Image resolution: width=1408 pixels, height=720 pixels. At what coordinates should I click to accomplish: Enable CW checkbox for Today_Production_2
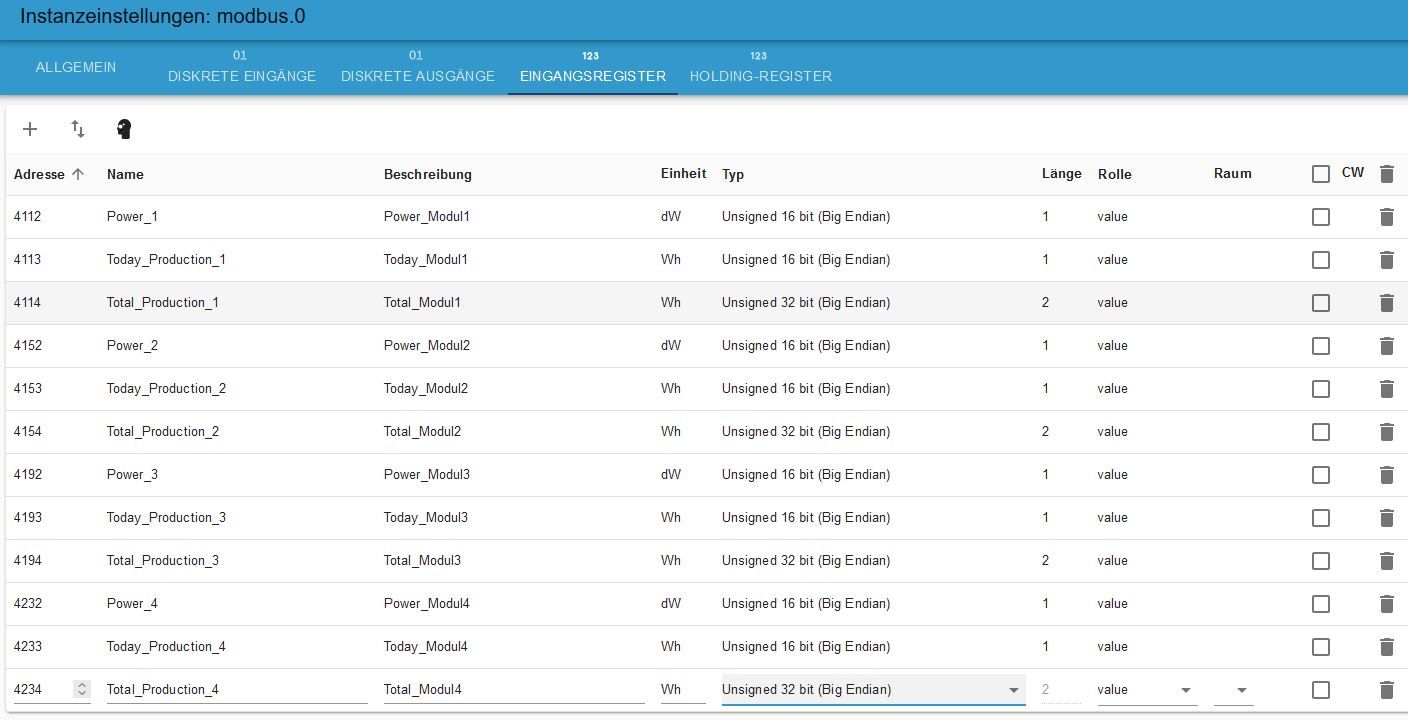point(1321,389)
